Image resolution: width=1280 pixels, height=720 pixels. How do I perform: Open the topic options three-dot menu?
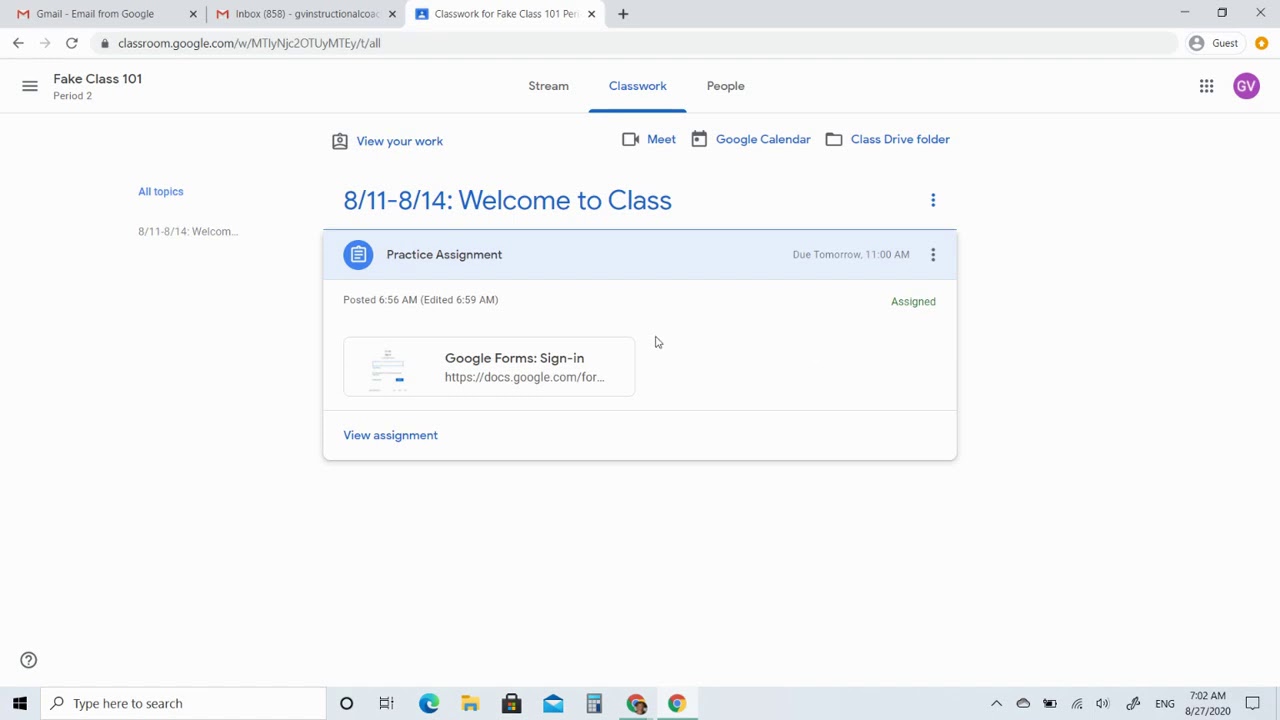pos(933,200)
